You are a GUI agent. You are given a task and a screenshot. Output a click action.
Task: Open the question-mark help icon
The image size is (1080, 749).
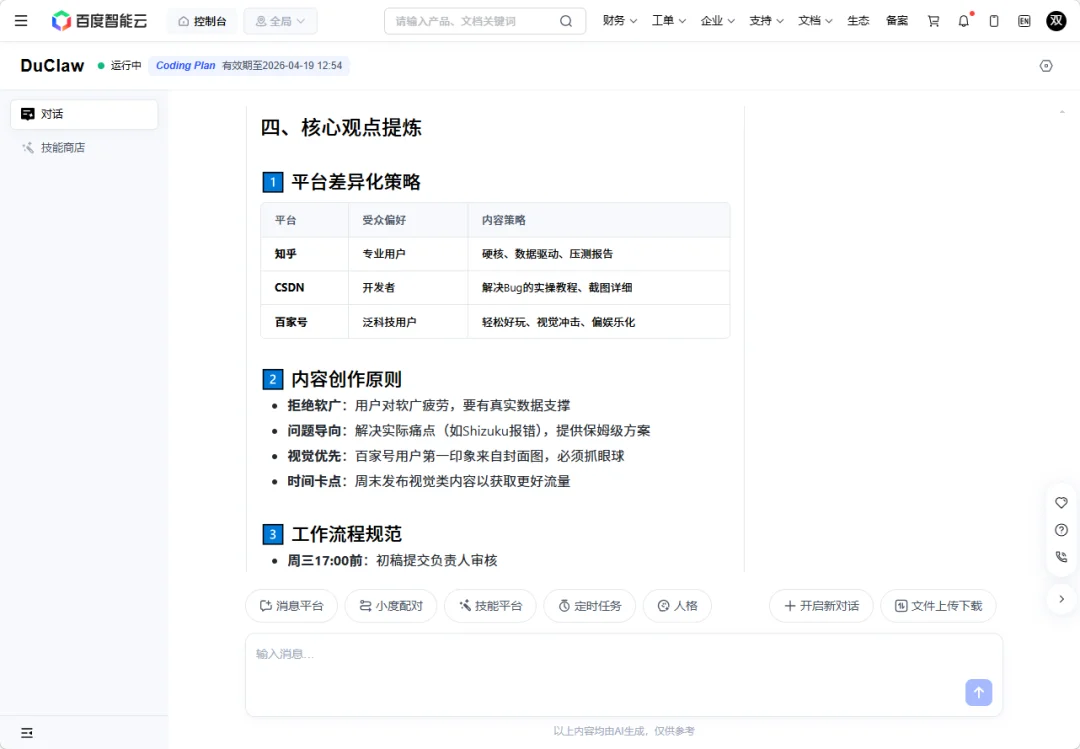1061,530
